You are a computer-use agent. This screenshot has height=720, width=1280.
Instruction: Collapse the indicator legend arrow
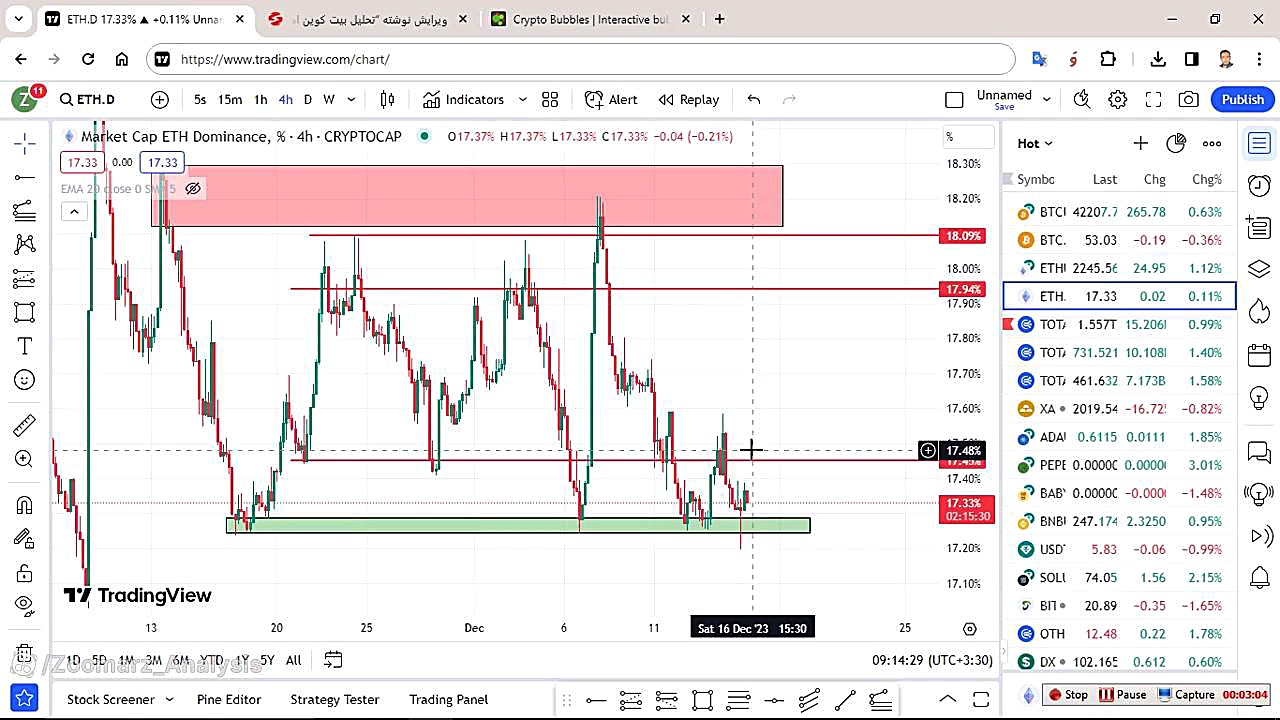74,211
